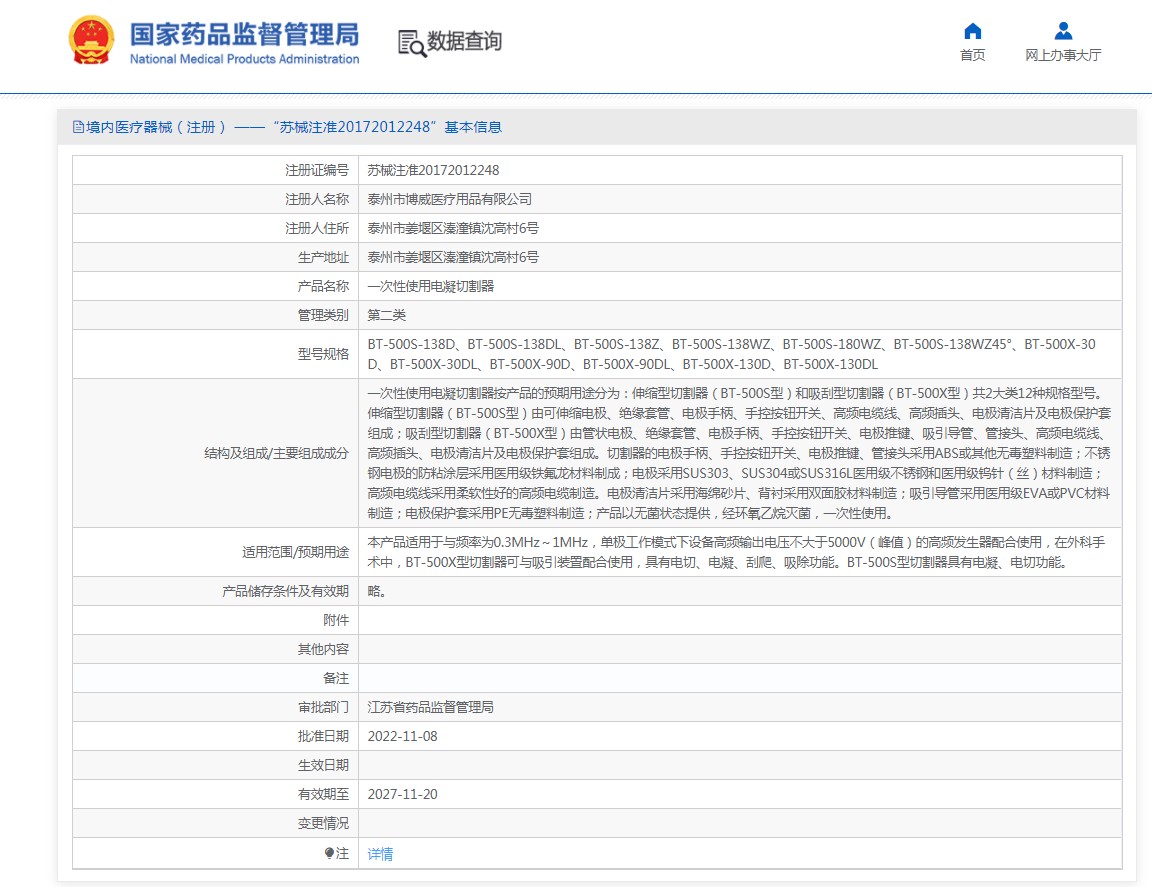The image size is (1152, 887).
Task: Click the document icon before 境内医疗器械
Action: (78, 127)
